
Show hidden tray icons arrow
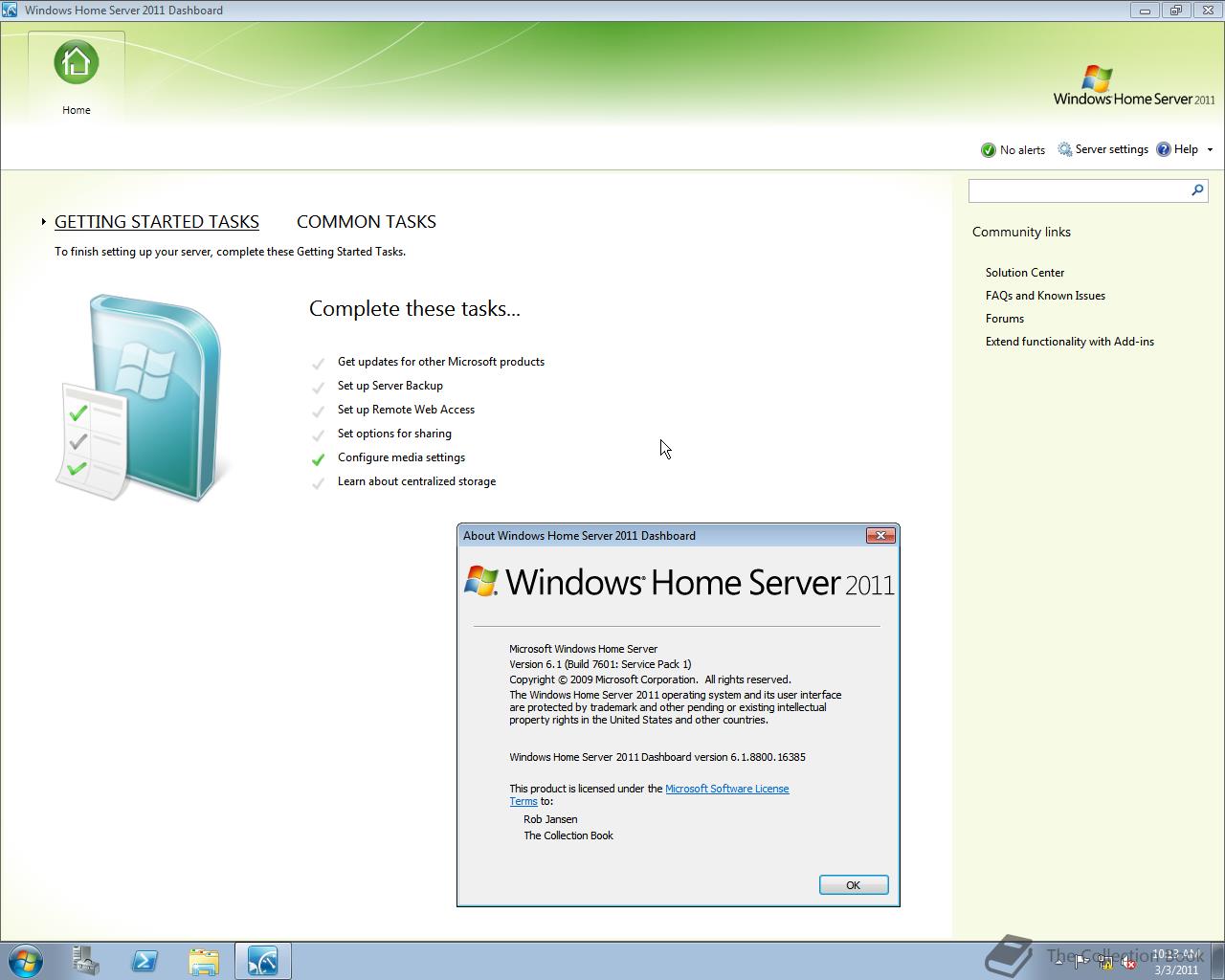(x=1058, y=962)
